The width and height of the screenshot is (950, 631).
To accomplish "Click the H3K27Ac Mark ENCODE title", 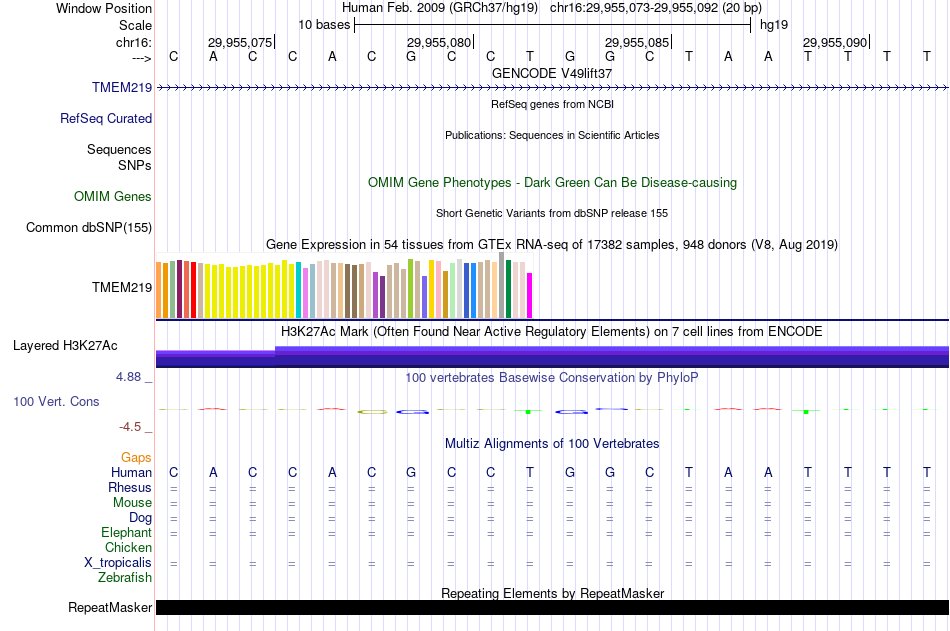I will (552, 332).
